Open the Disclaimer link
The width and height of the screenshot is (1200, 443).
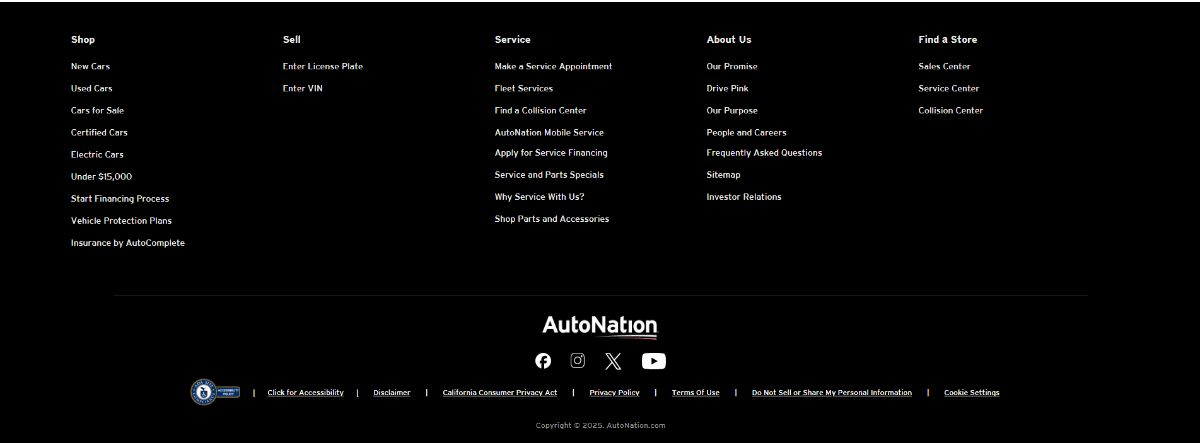click(392, 393)
